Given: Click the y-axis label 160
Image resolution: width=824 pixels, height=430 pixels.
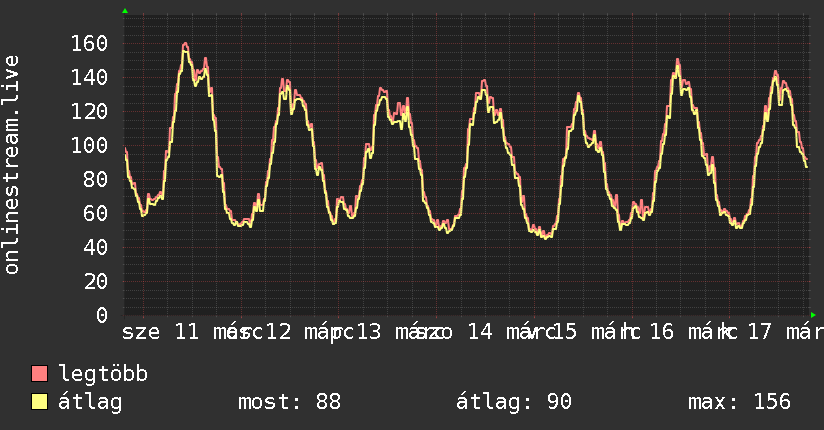Looking at the screenshot, I should tap(89, 44).
